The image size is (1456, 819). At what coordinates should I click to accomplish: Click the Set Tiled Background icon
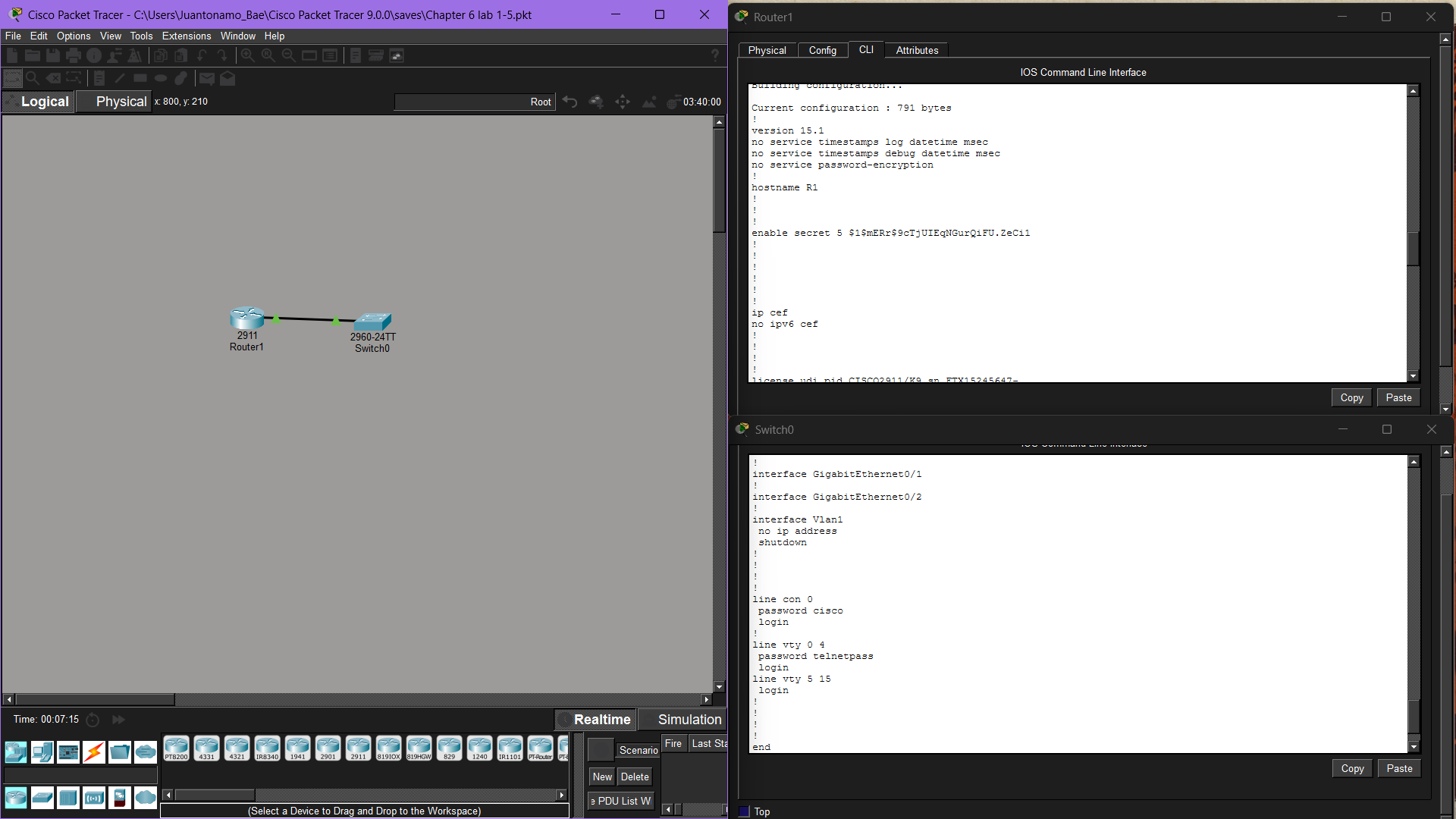(x=649, y=102)
